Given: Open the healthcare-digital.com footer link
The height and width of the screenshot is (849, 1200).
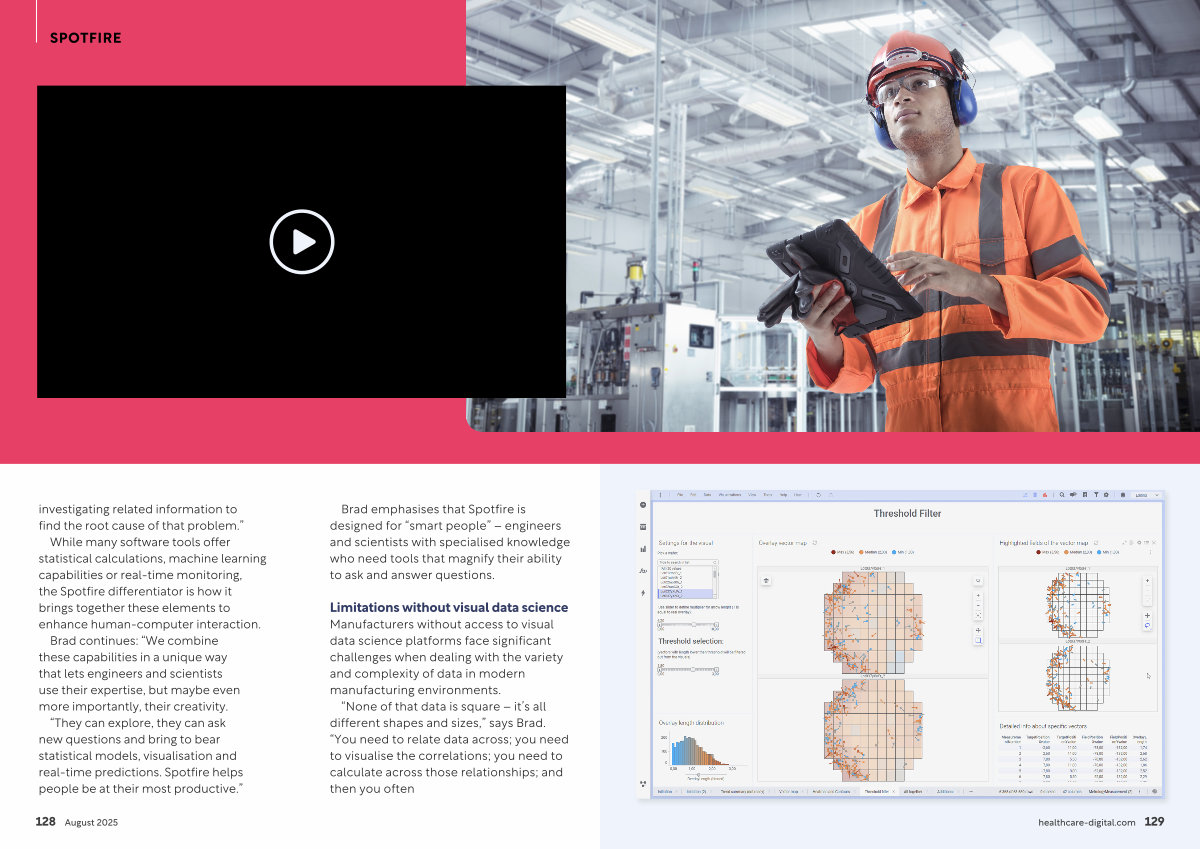Looking at the screenshot, I should click(x=1086, y=822).
